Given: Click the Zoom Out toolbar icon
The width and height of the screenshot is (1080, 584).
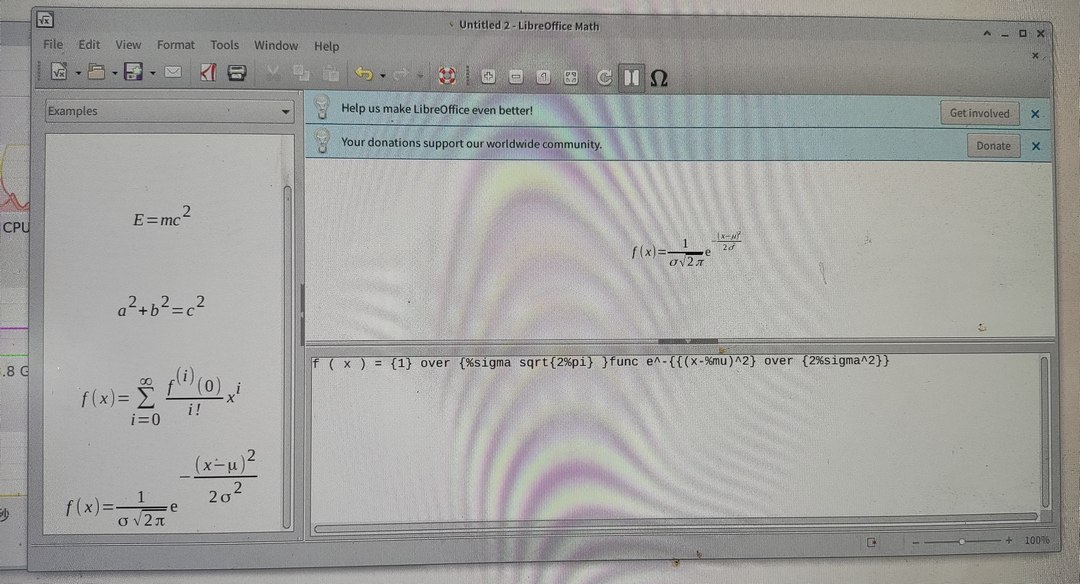Looking at the screenshot, I should tap(516, 76).
